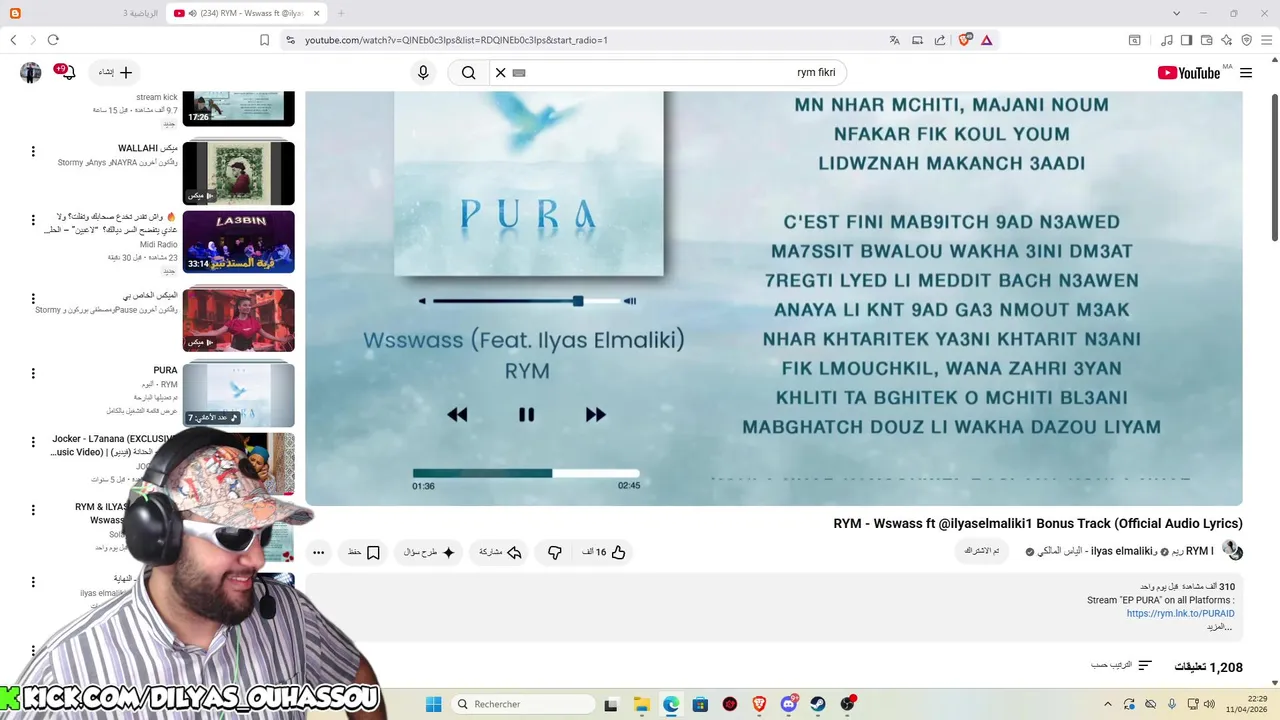Open options menu for RYM & ILYAS video
Viewport: 1280px width, 720px height.
click(33, 509)
